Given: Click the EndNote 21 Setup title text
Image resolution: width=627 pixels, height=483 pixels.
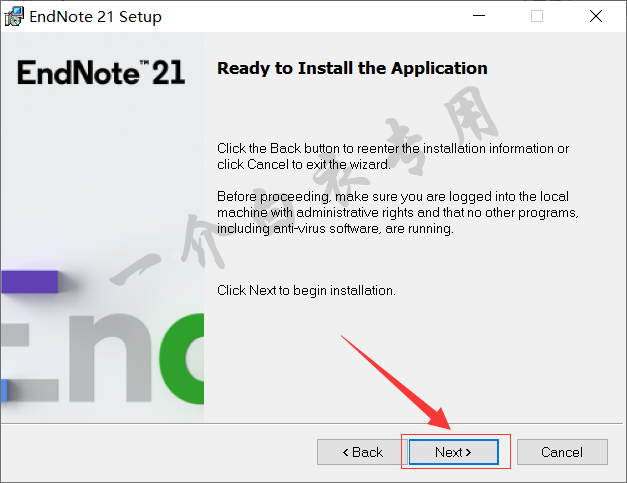Looking at the screenshot, I should coord(96,17).
